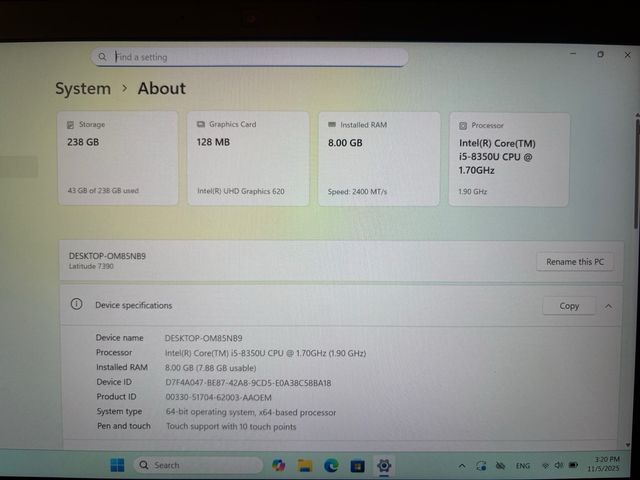Click the scroll down arrow at bottom right

628,445
